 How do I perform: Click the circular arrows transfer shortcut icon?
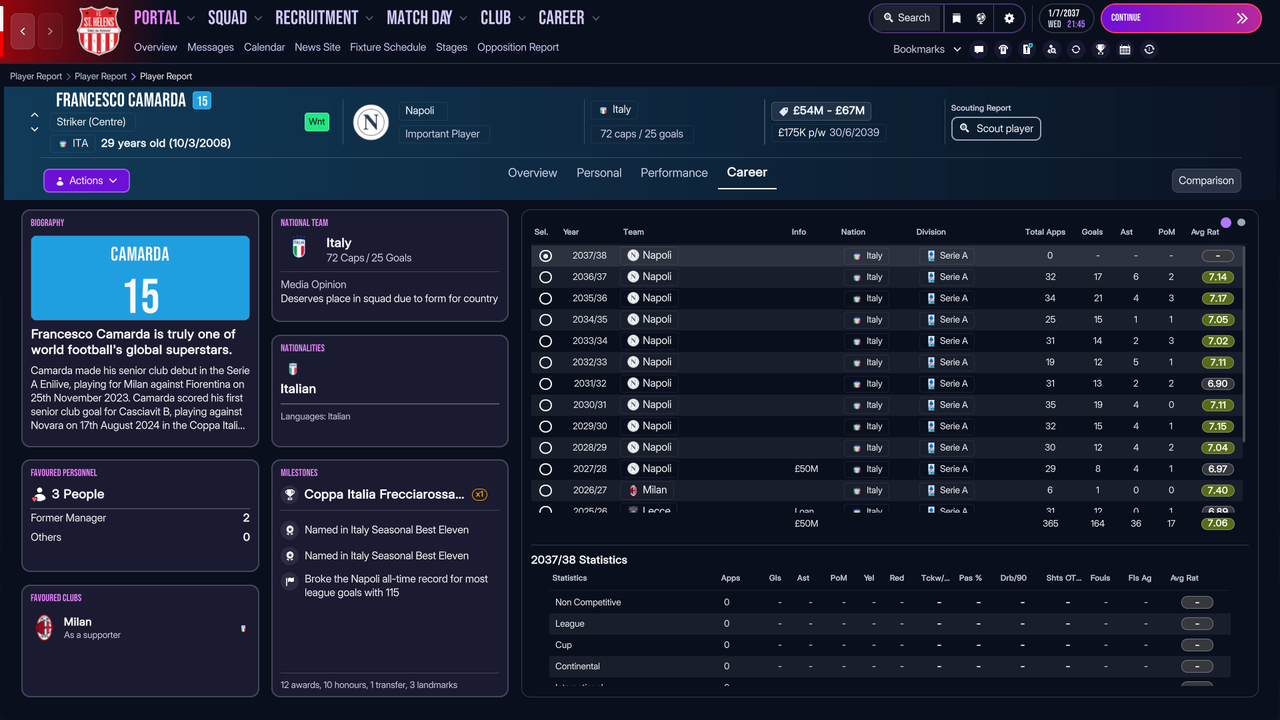[x=1076, y=49]
